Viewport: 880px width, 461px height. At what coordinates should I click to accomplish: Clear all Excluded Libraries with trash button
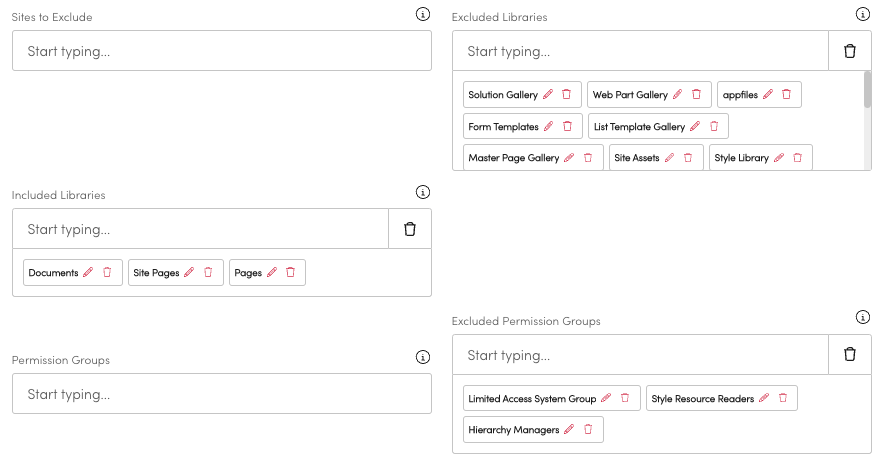[850, 51]
